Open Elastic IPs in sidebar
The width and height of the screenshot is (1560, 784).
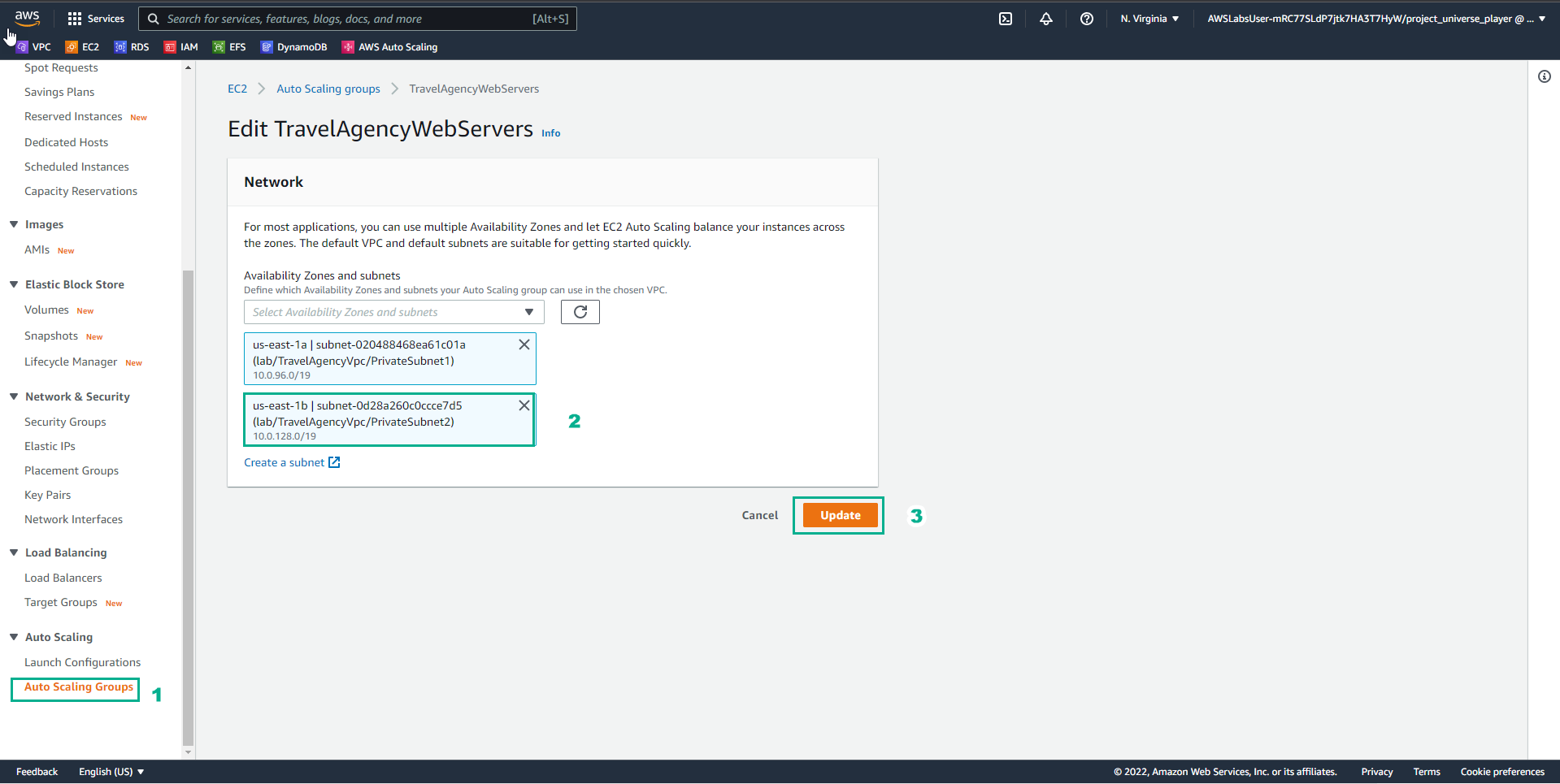(x=50, y=446)
